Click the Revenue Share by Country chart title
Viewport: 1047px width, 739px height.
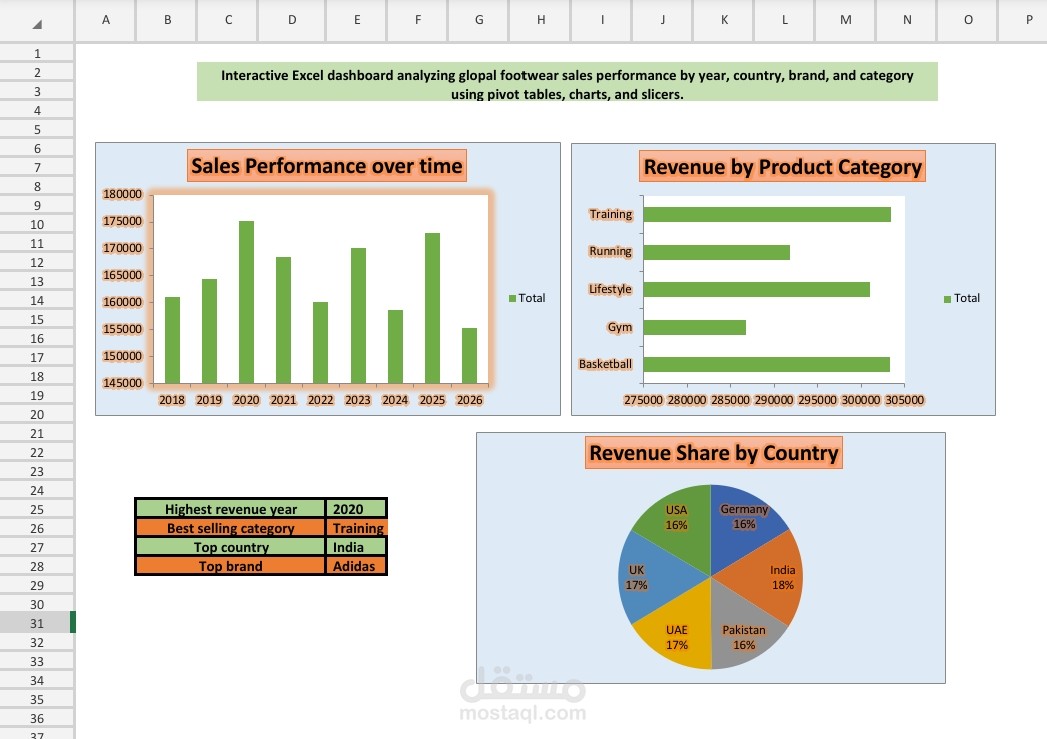[x=713, y=452]
